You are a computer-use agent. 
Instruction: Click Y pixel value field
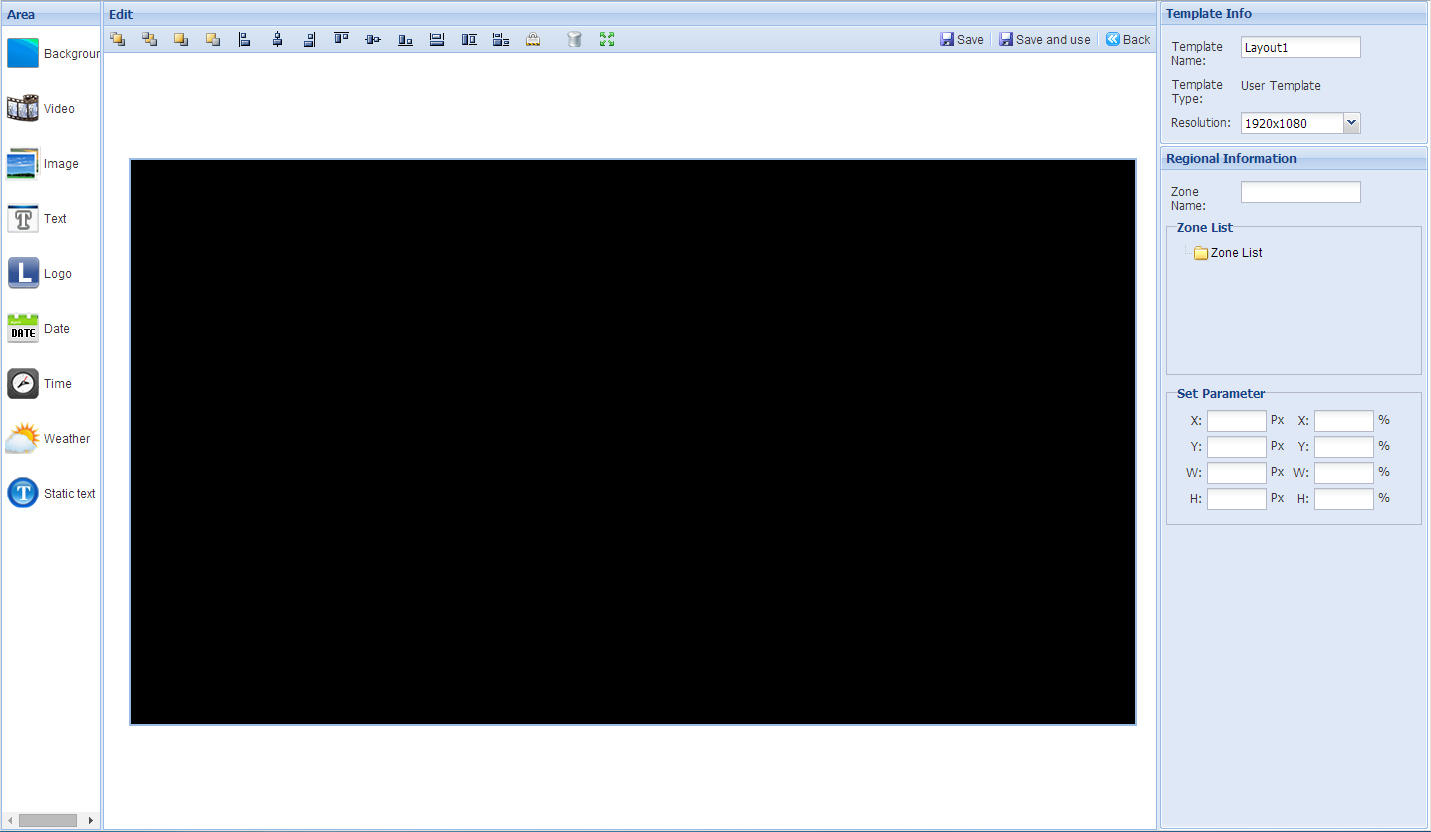click(x=1237, y=447)
